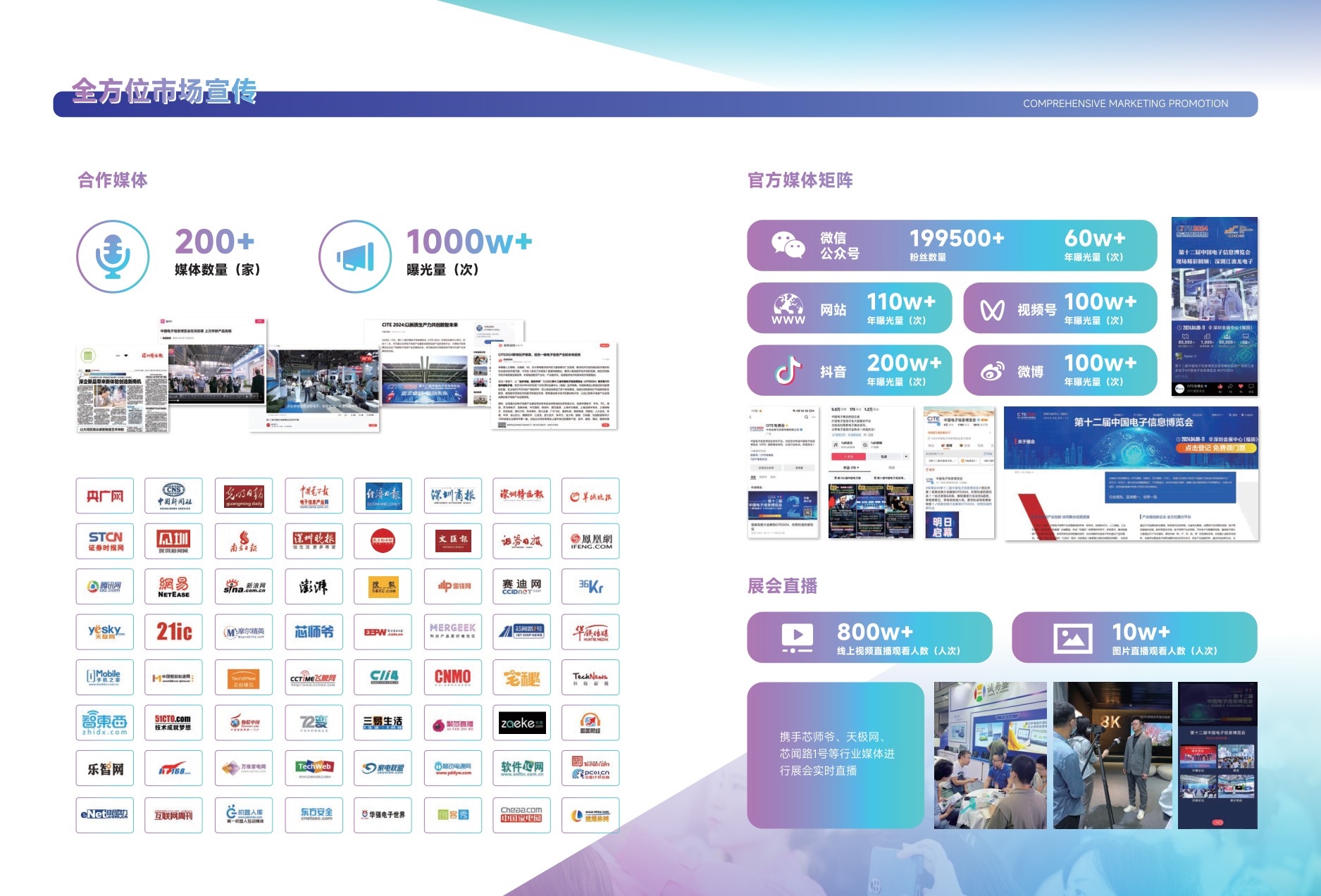The image size is (1321, 896).
Task: Select the 央广网 media logo tile
Action: [104, 496]
